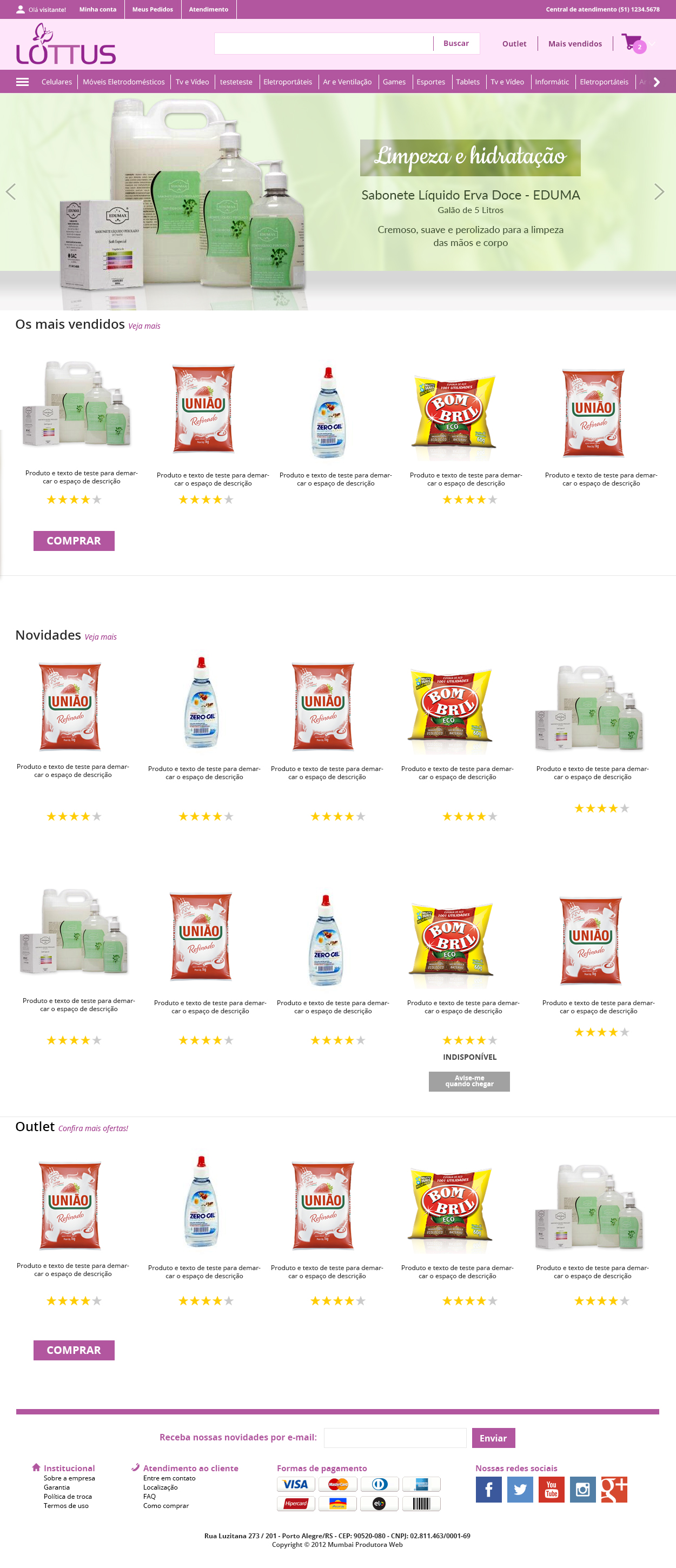
Task: Show previous banner slide arrow
Action: (10, 192)
